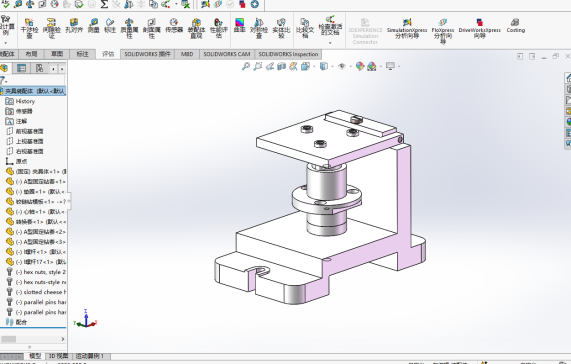Click Equations sigma icon in top toolbar
This screenshot has width=571, height=364.
point(104,4)
